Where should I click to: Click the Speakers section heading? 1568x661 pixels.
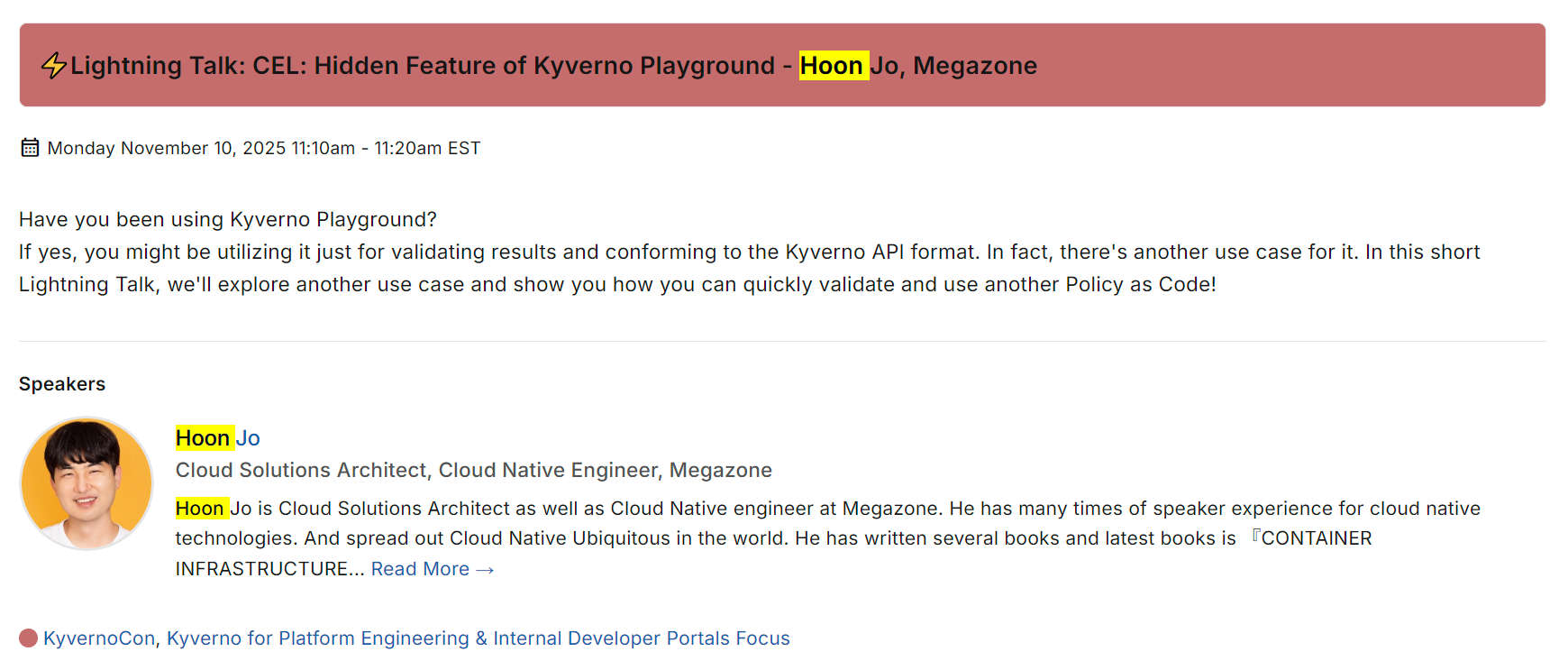point(62,384)
